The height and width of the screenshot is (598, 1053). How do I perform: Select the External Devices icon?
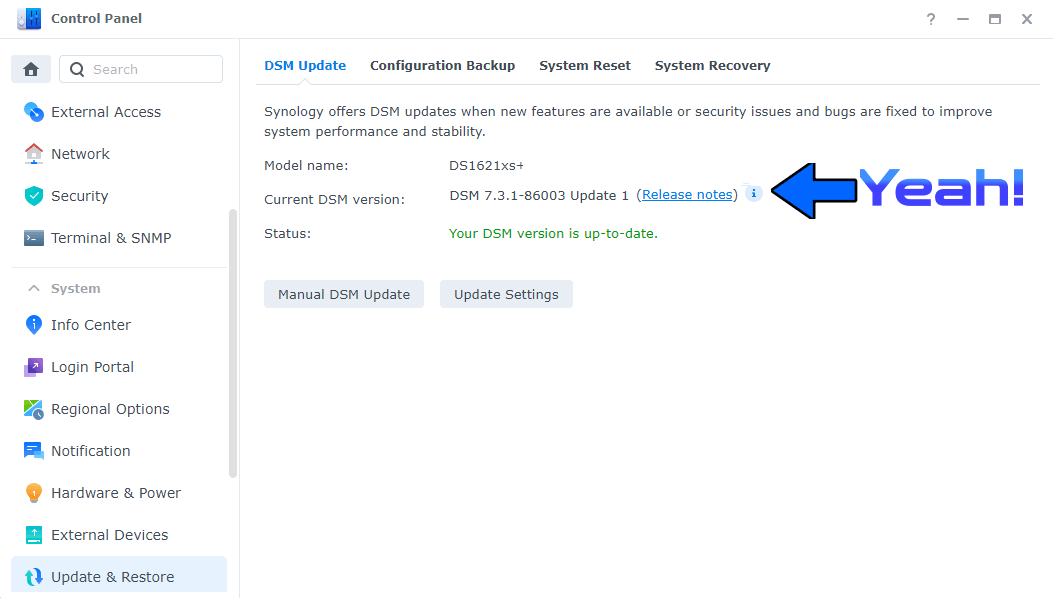[x=110, y=534]
